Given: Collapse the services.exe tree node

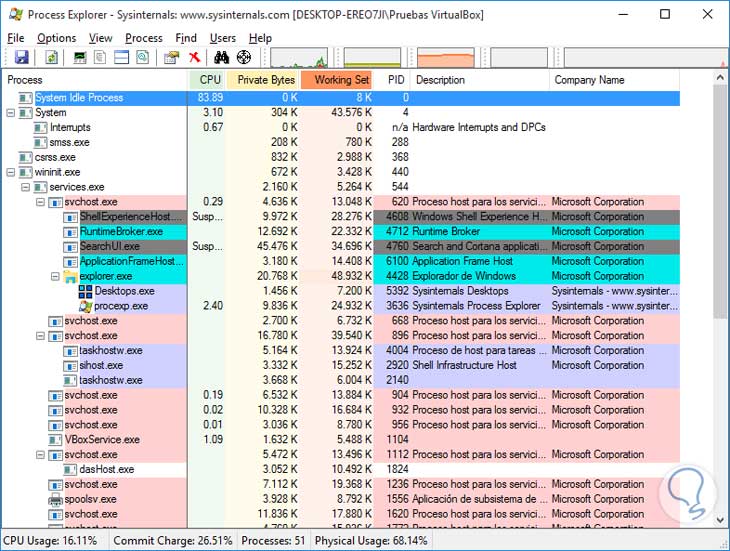Looking at the screenshot, I should click(x=26, y=187).
